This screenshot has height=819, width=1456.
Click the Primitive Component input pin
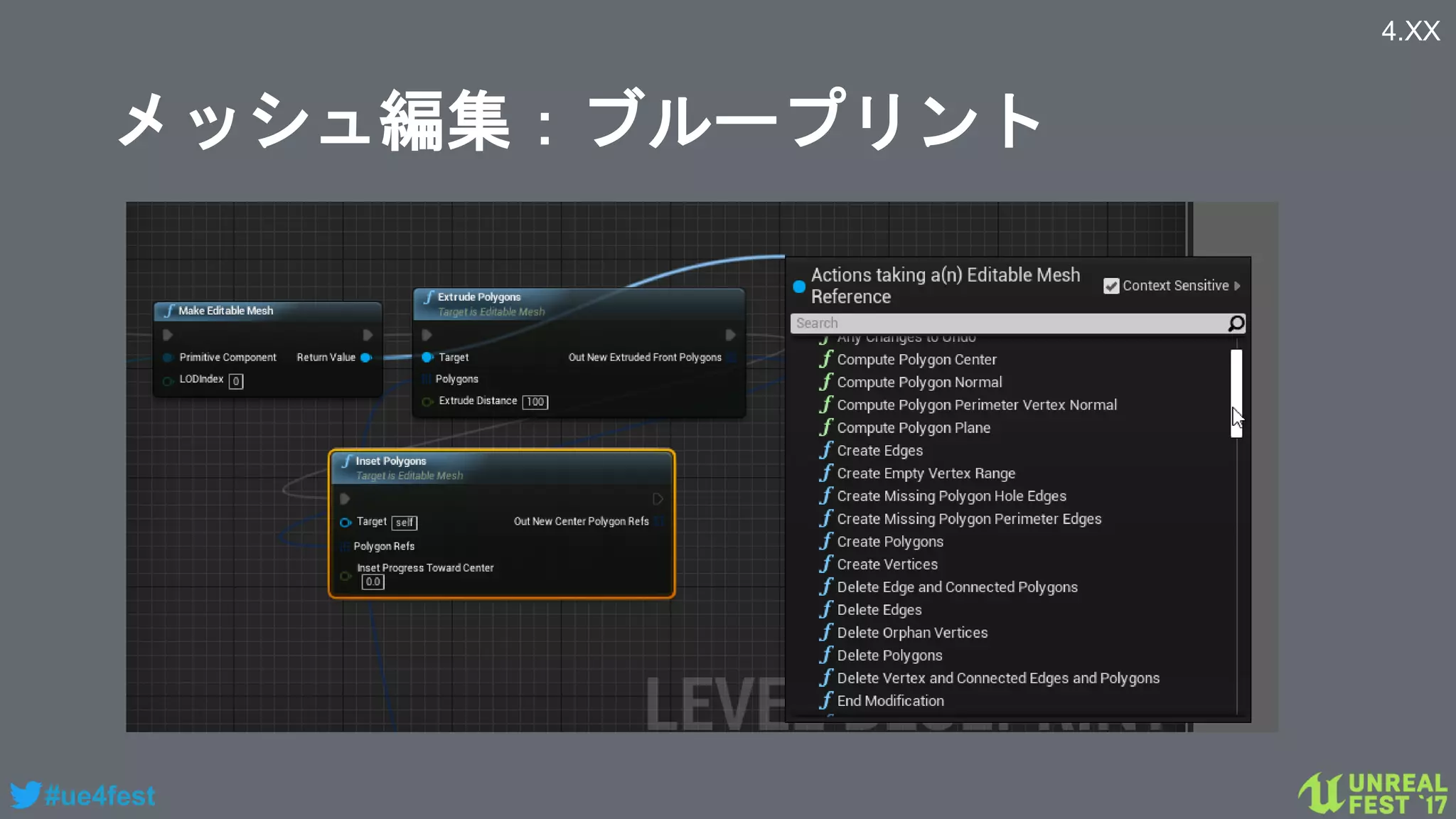168,358
